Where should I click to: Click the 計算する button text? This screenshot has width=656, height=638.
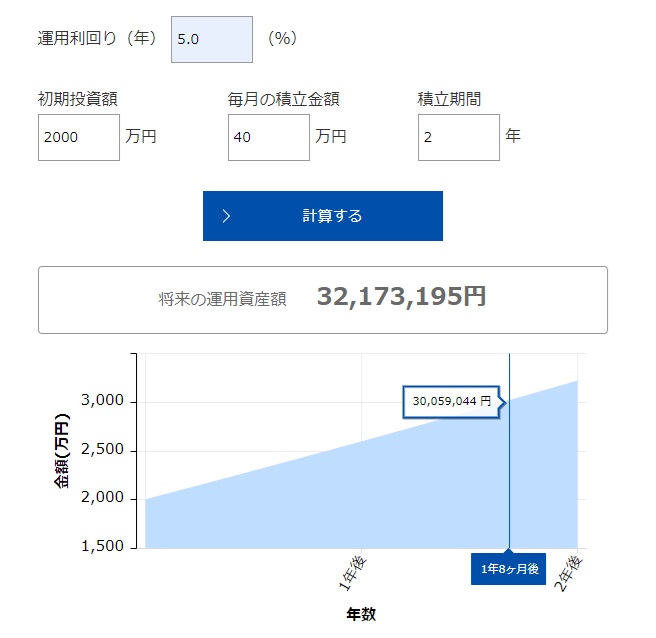pyautogui.click(x=332, y=216)
